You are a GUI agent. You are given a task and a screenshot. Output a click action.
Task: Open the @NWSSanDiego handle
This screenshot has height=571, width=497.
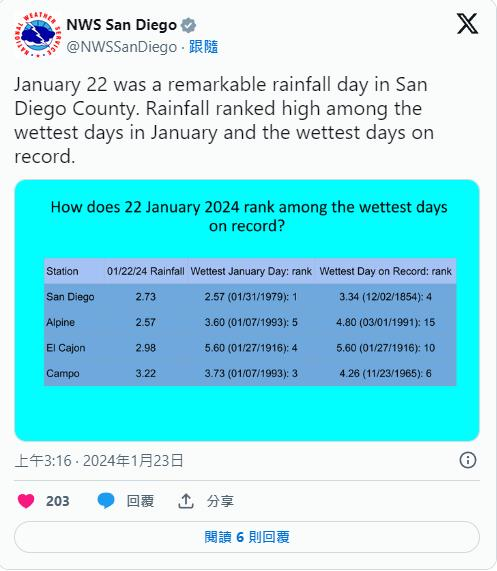click(x=122, y=47)
